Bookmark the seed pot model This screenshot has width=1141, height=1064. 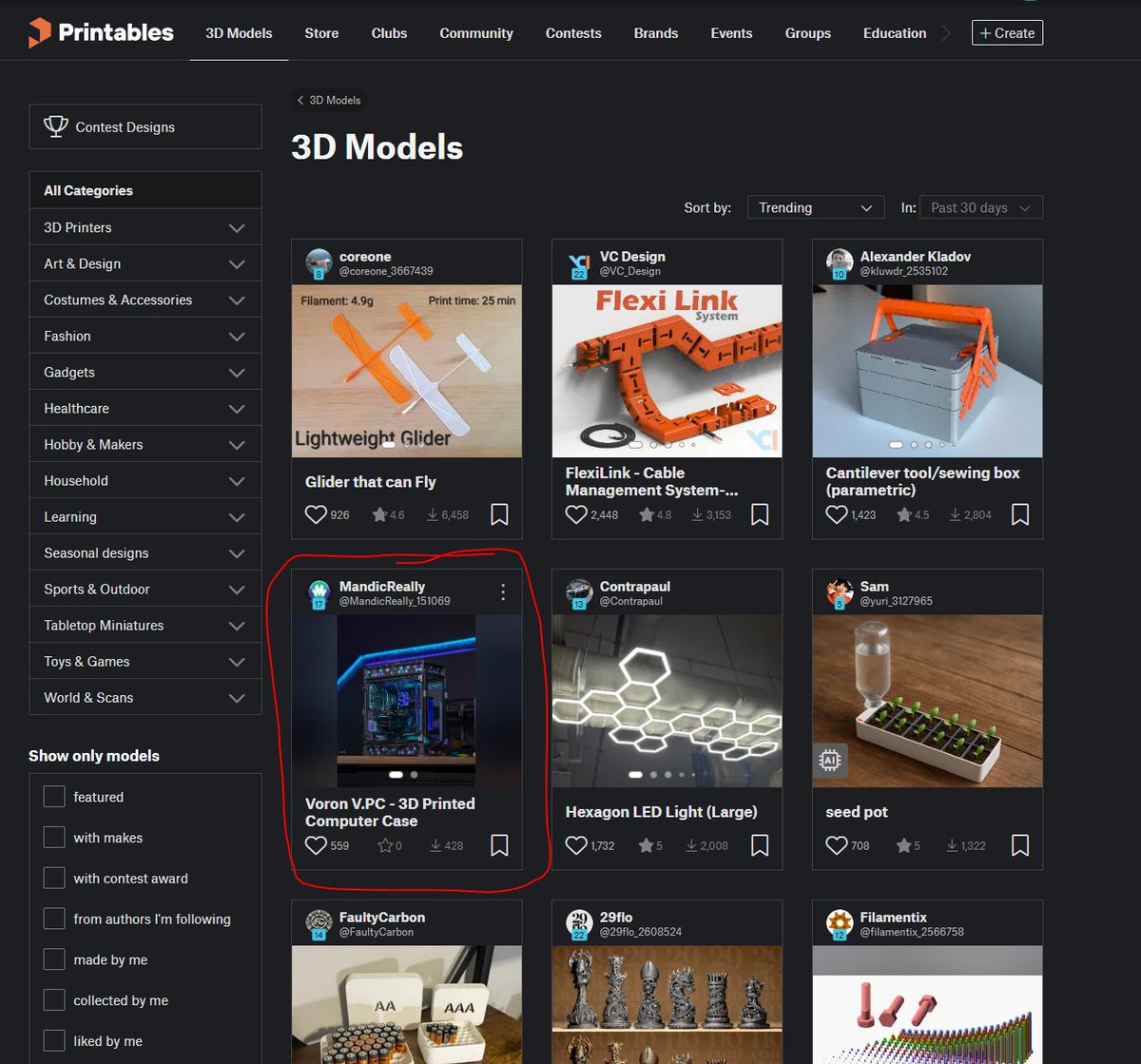coord(1020,845)
